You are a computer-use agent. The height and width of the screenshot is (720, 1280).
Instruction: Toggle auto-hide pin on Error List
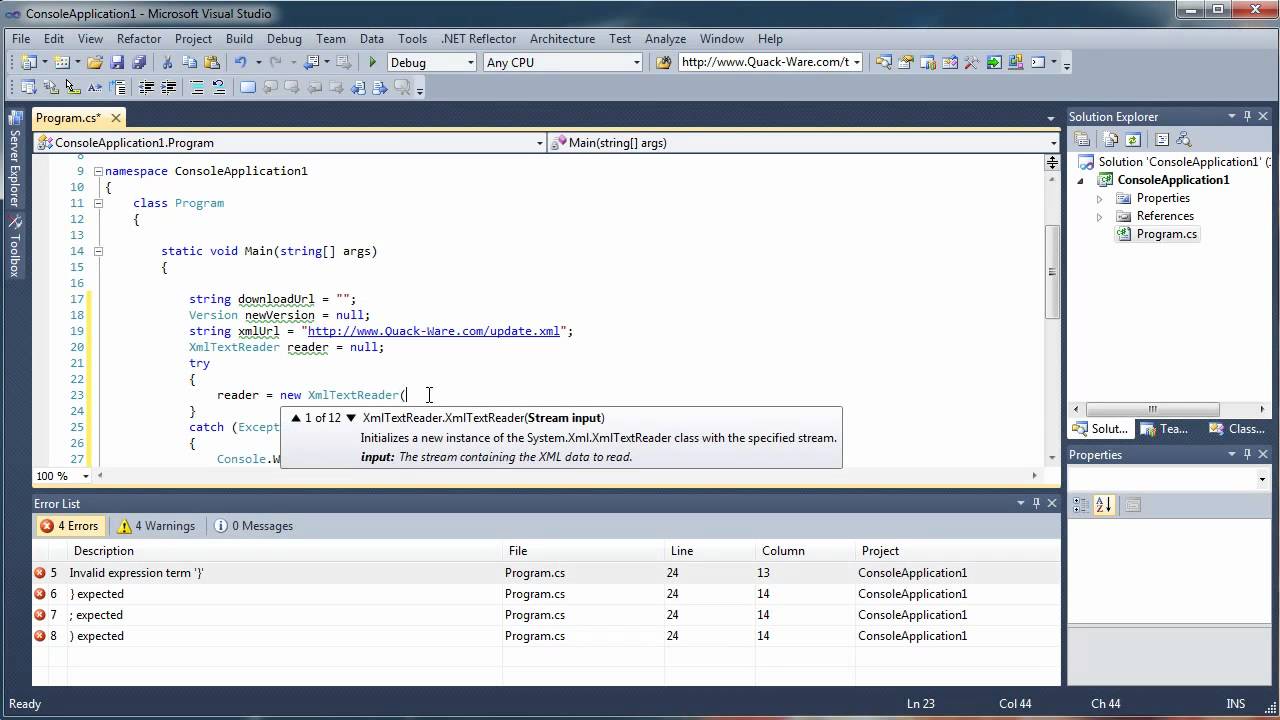(1036, 503)
